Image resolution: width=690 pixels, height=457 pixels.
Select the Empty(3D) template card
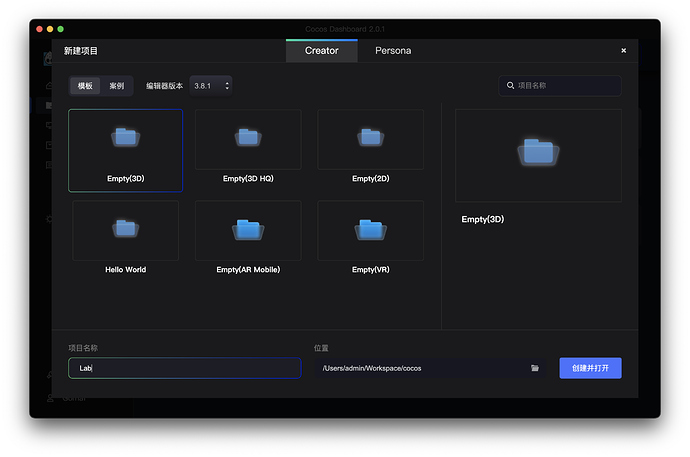click(125, 150)
